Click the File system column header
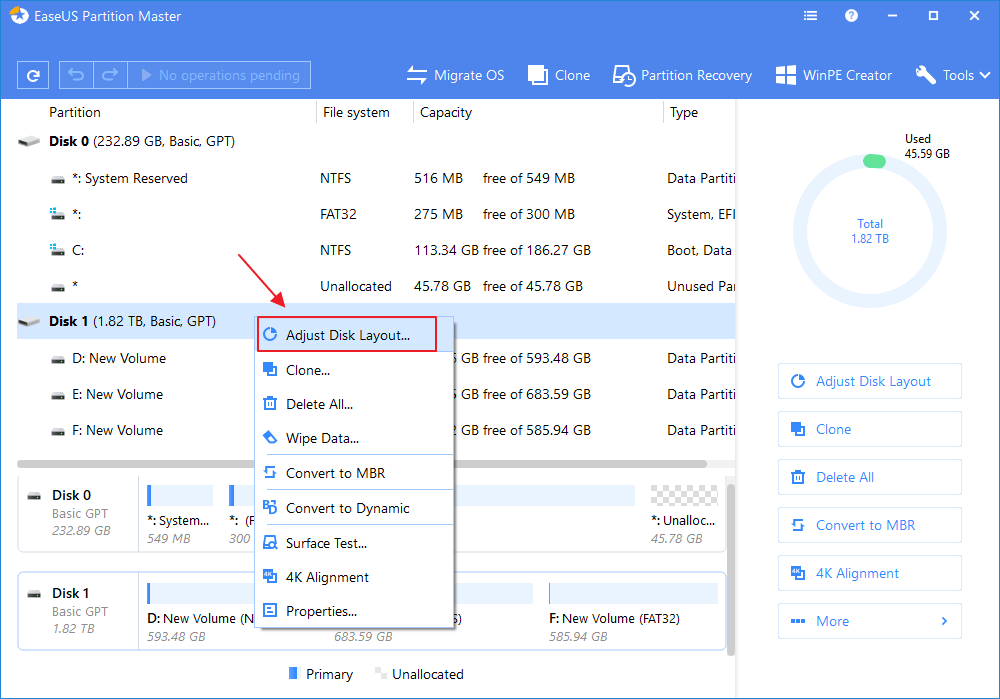Image resolution: width=1000 pixels, height=699 pixels. click(356, 112)
